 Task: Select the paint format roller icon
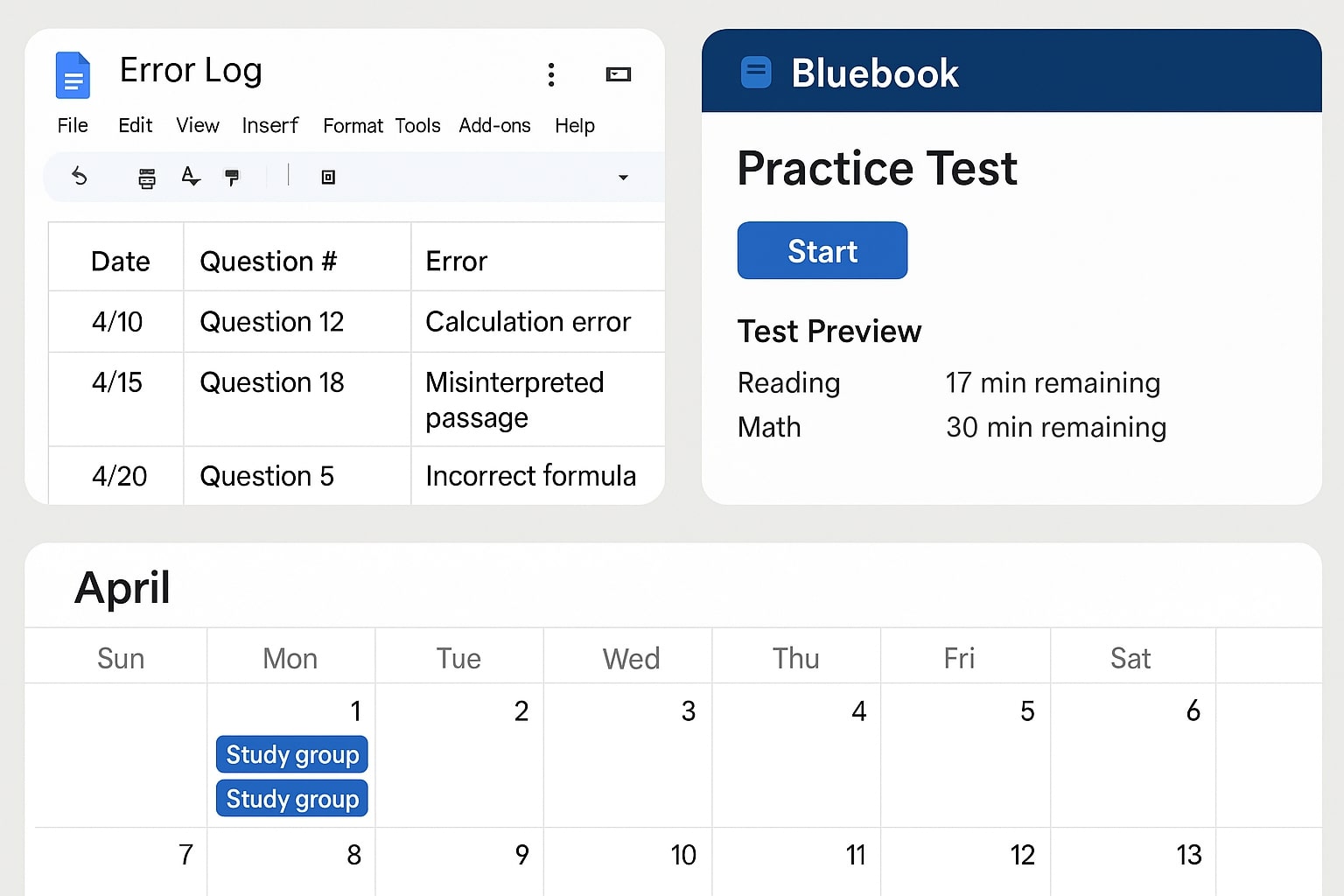coord(232,178)
